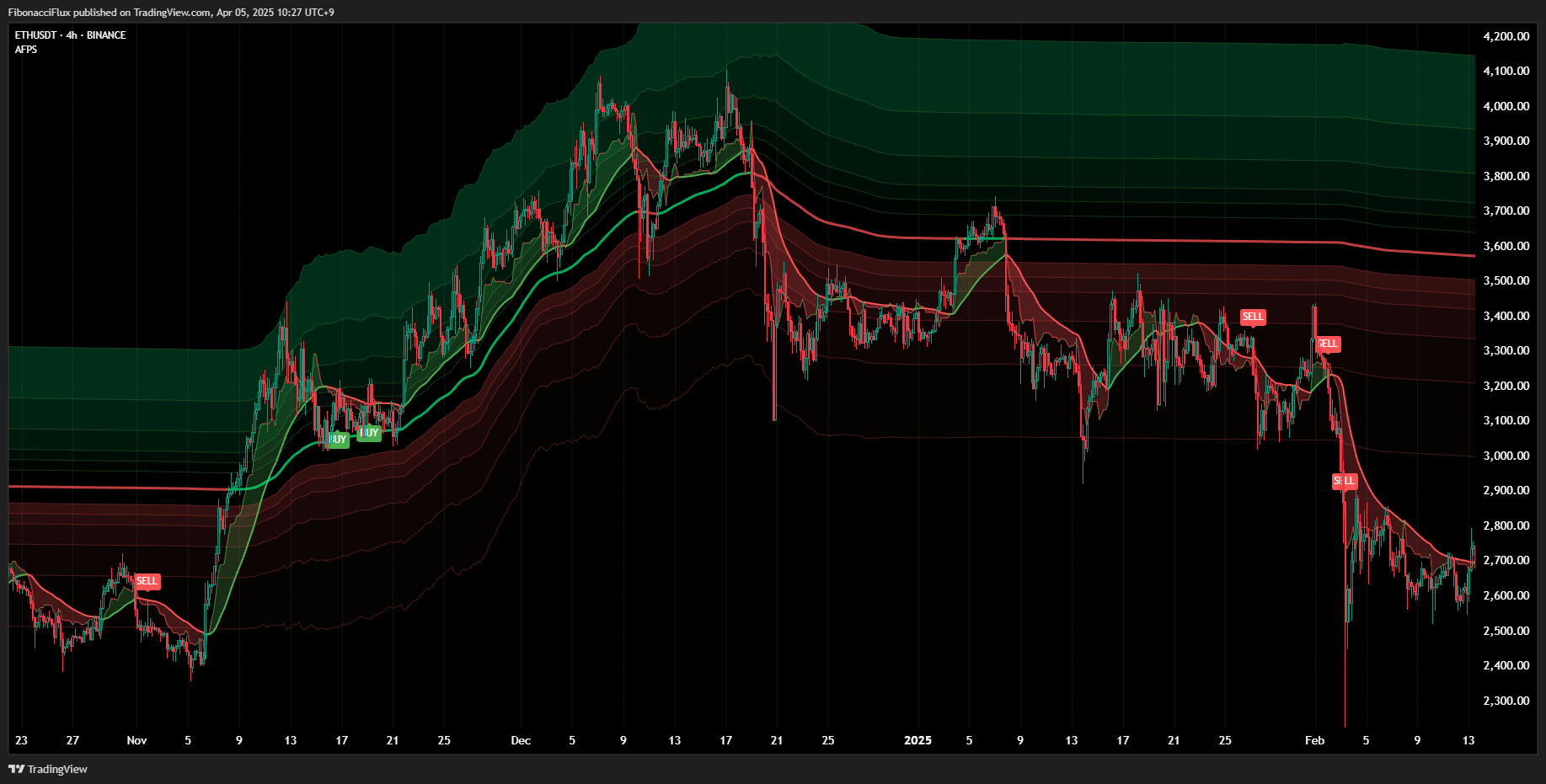Select the AFPS indicator label
The height and width of the screenshot is (784, 1546).
point(26,50)
